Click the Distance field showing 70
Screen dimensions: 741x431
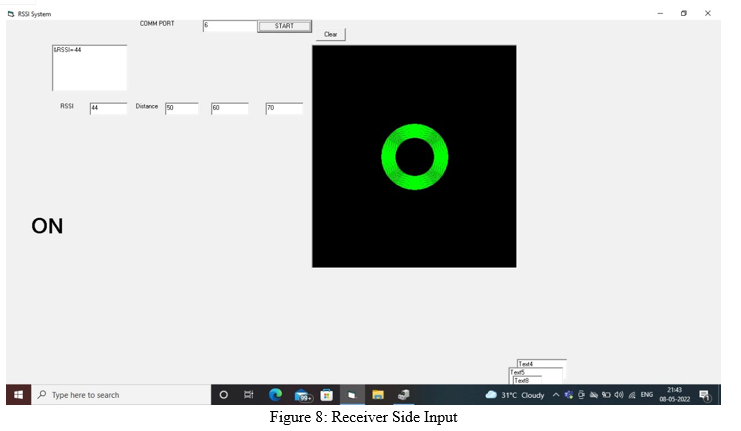284,108
